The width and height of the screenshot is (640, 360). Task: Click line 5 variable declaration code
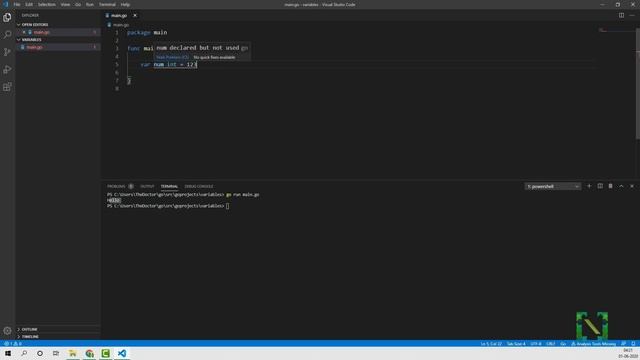[169, 64]
